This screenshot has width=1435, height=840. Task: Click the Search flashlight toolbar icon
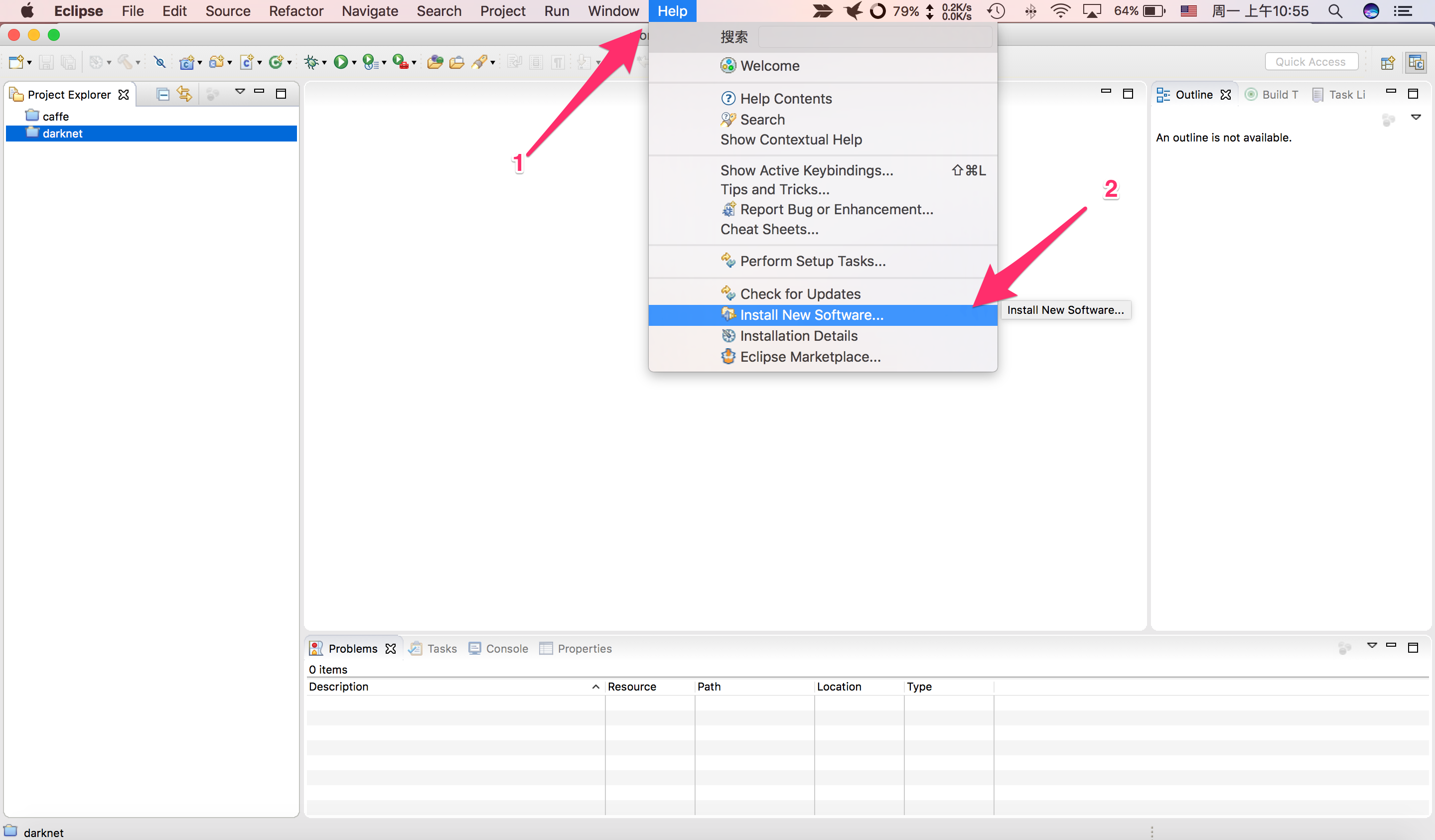click(x=479, y=62)
